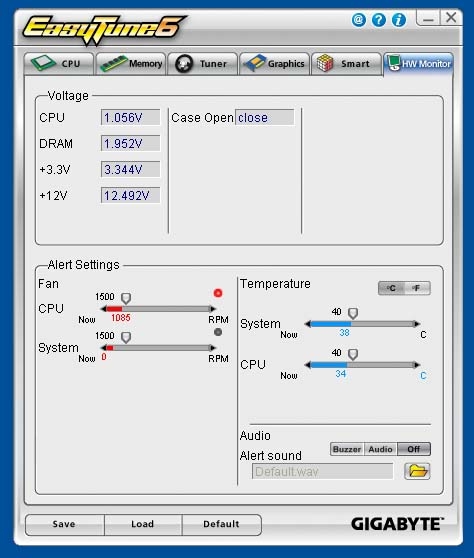Set alert sound mode to Audio
This screenshot has height=558, width=474.
click(380, 449)
